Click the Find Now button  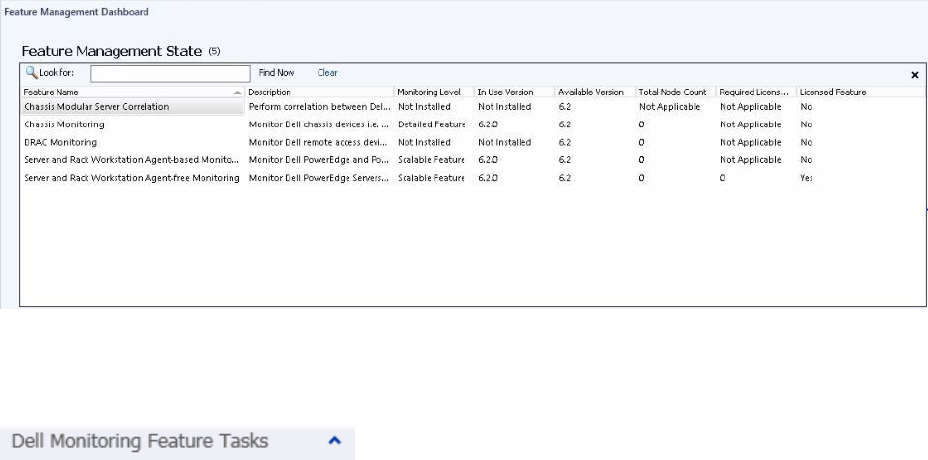[x=276, y=73]
